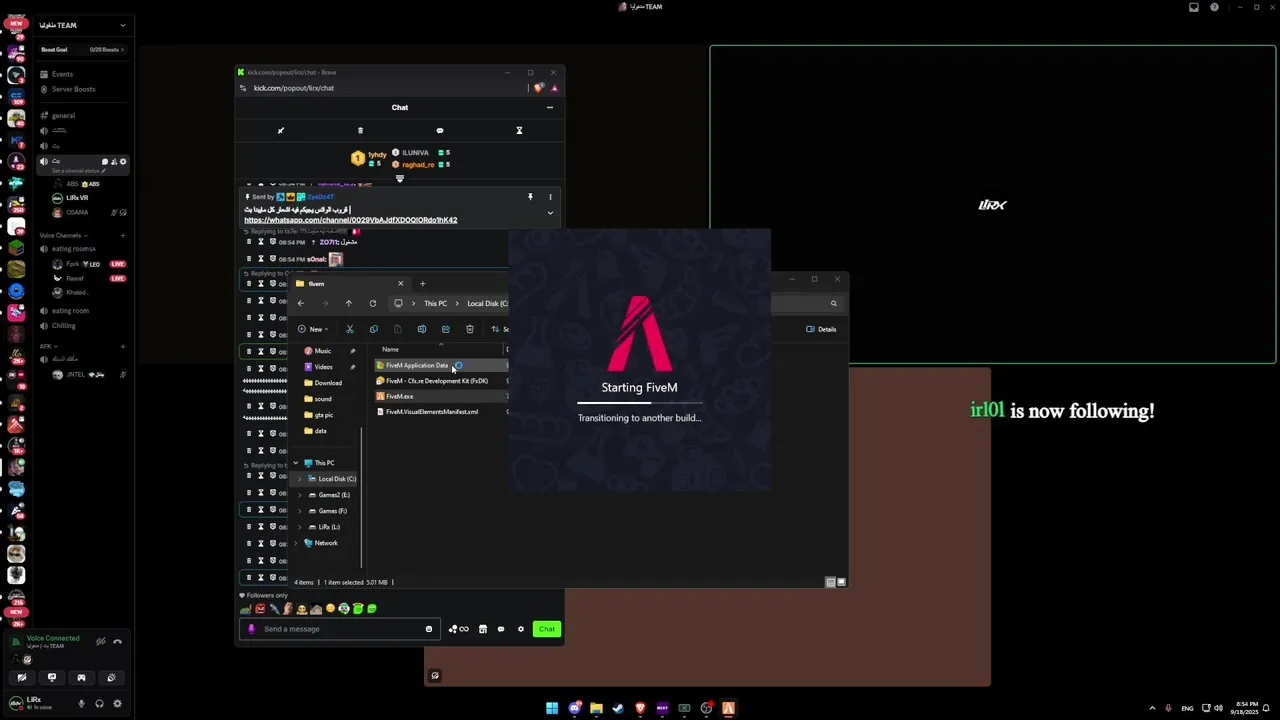
Task: Open pinned message three-dot options
Action: 549,197
